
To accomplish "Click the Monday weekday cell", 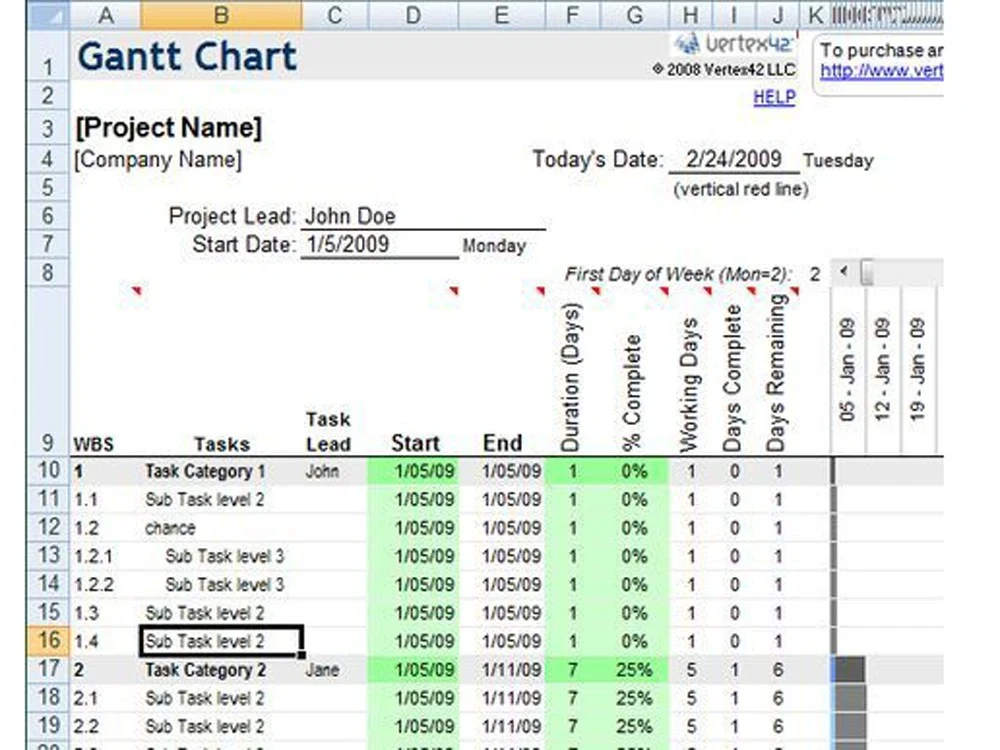I will click(494, 246).
